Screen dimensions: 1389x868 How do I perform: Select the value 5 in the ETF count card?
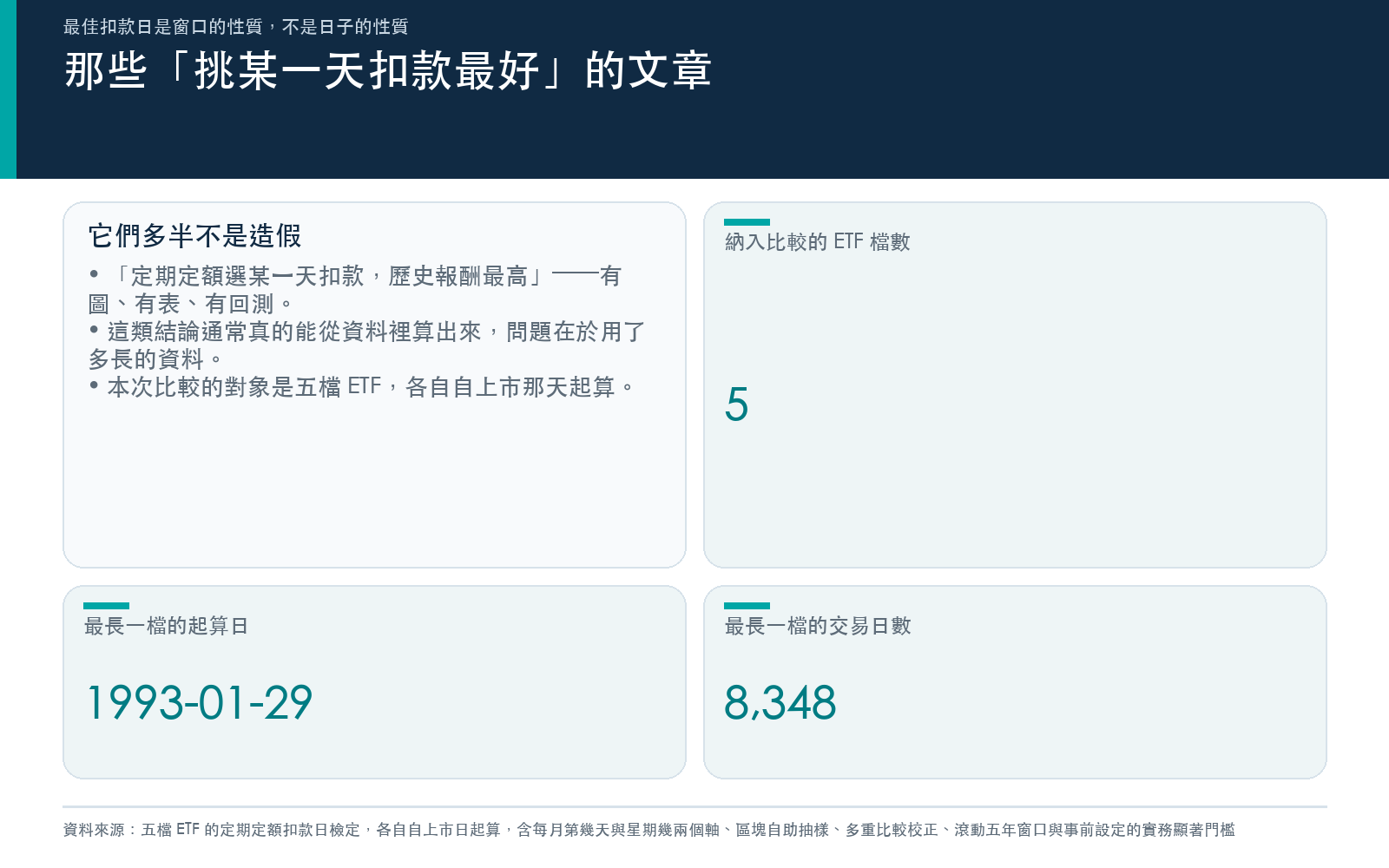tap(737, 404)
